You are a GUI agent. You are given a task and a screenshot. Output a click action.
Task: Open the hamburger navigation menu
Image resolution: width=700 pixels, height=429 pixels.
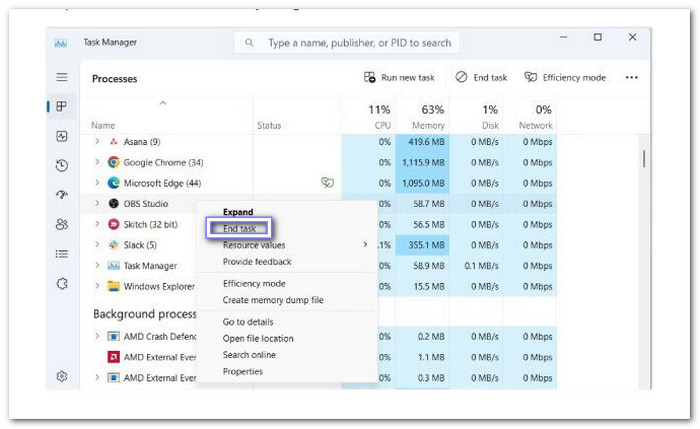click(x=62, y=77)
